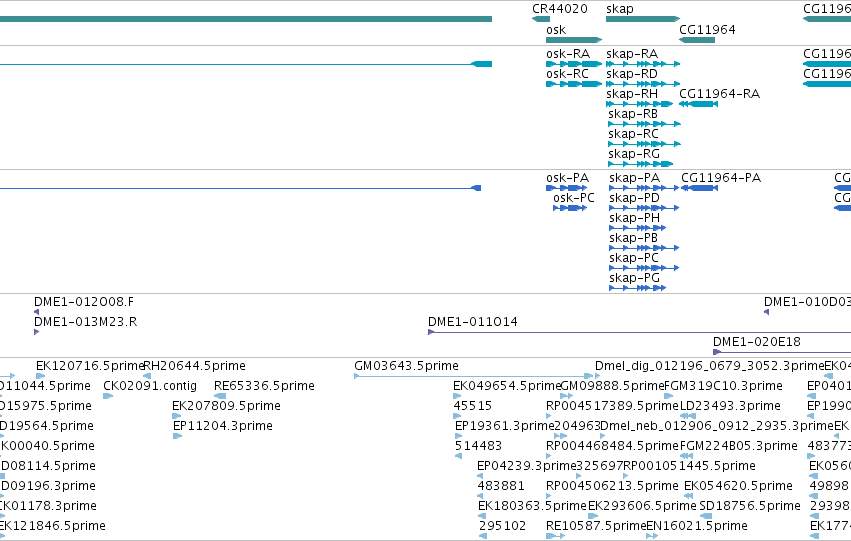This screenshot has height=541, width=851.
Task: Click the osk-RC transcript glyph
Action: (x=574, y=84)
